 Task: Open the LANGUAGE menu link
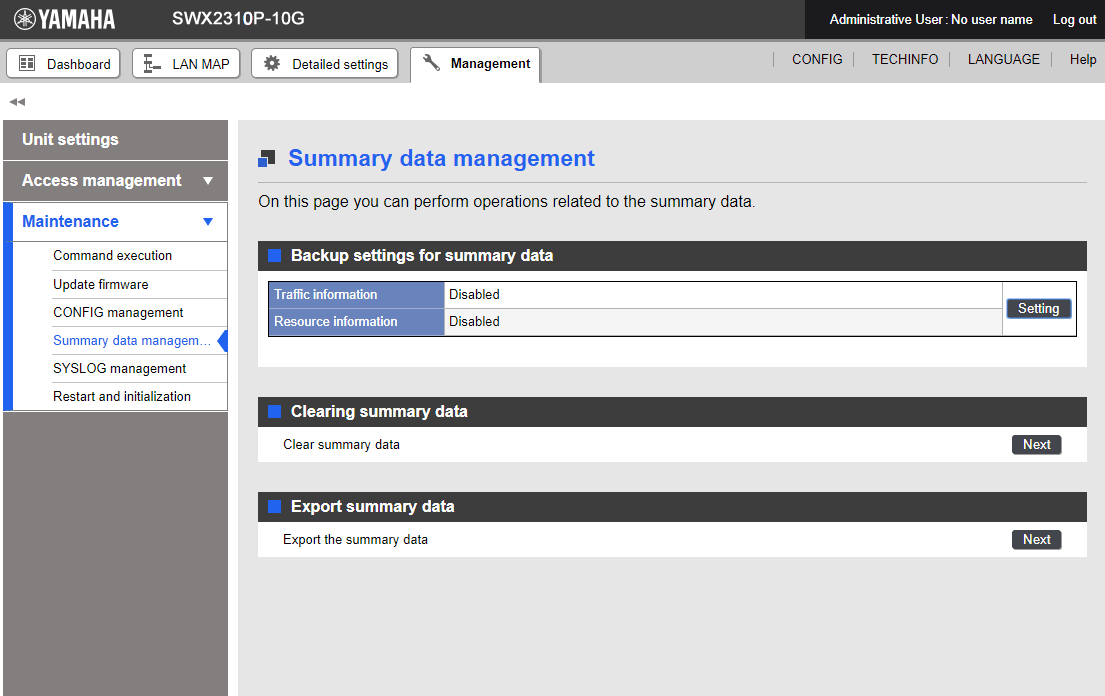coord(1003,60)
